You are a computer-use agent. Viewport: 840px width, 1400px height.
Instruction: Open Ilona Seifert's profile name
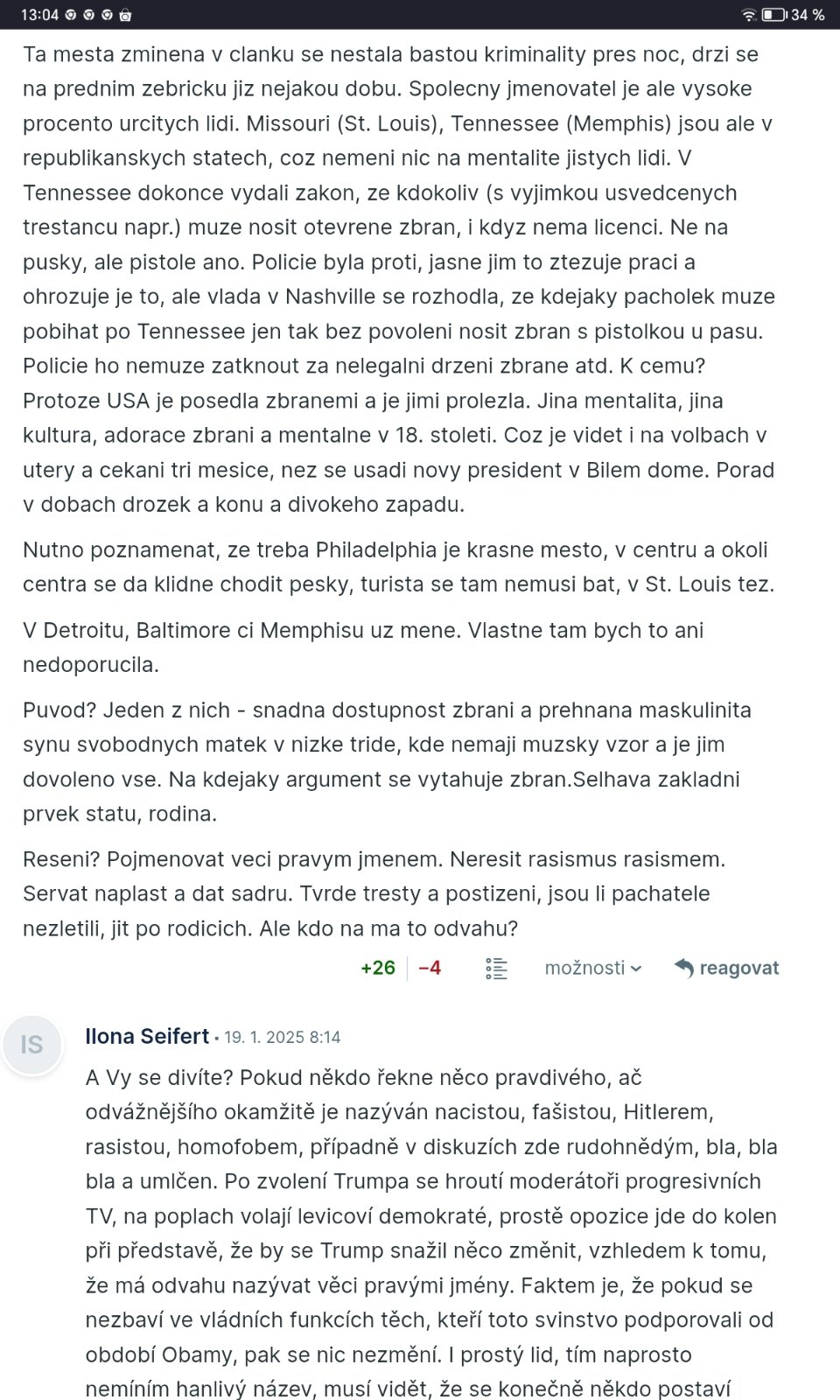(x=147, y=1037)
